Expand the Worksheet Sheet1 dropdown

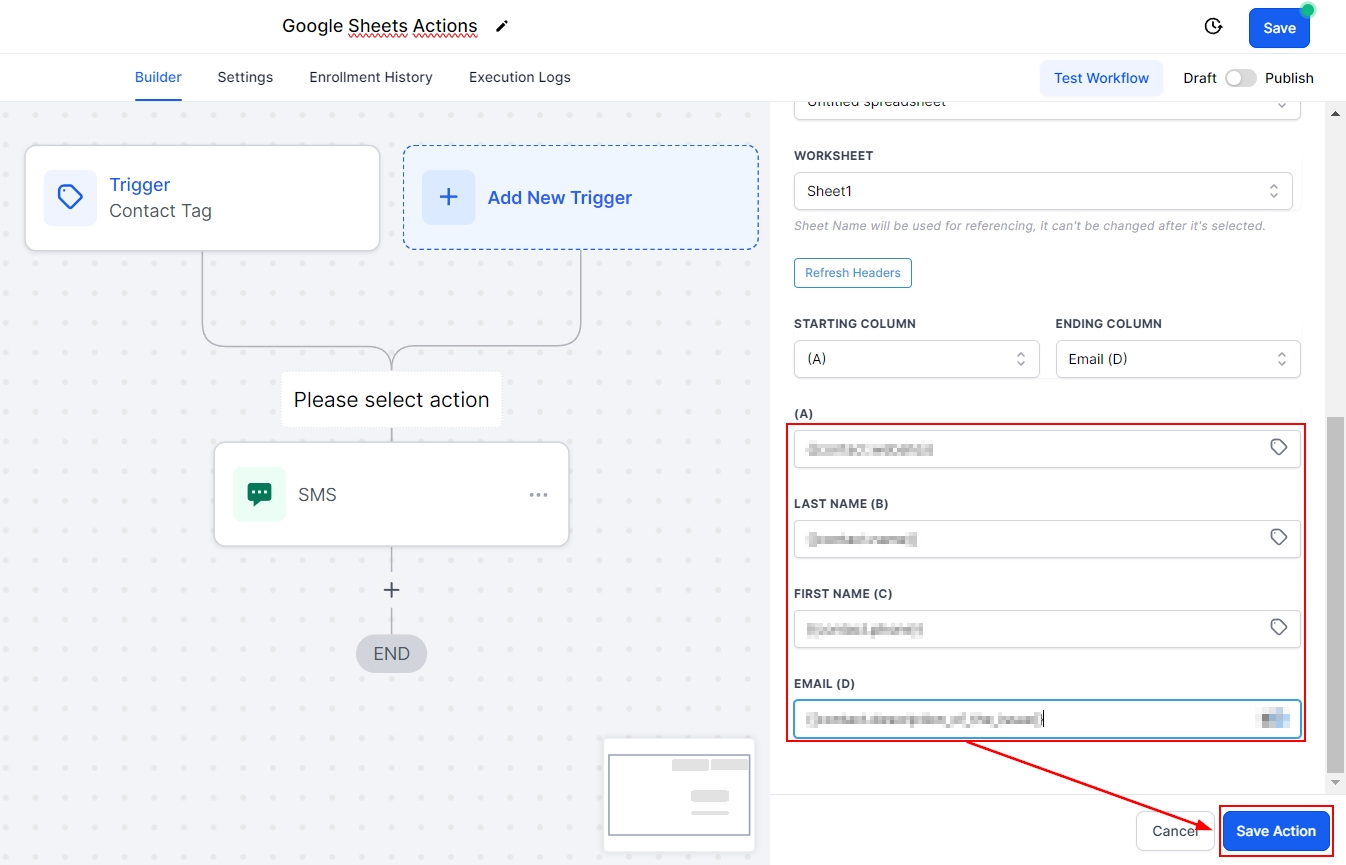(1042, 191)
